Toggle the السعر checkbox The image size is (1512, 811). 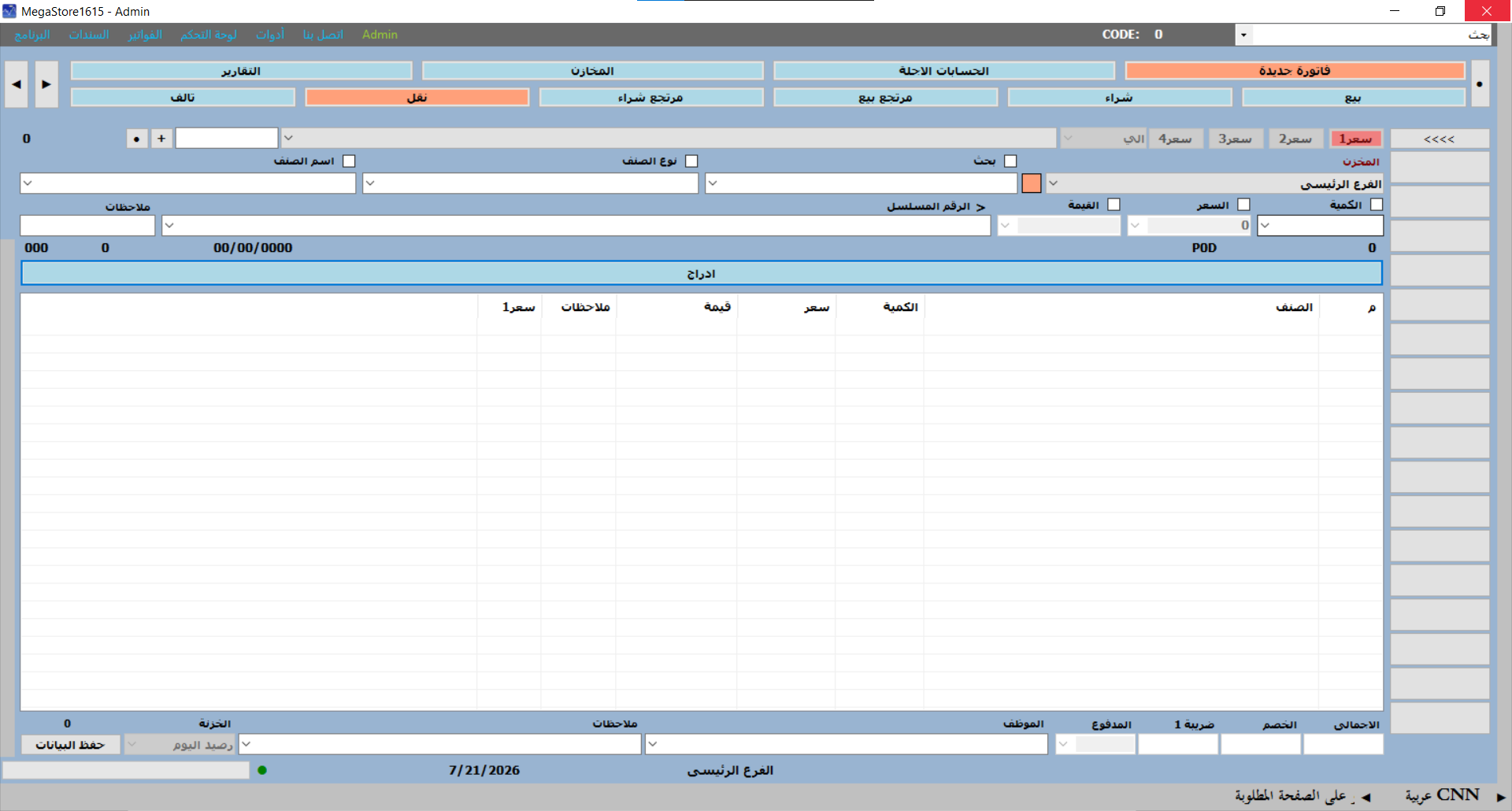point(1243,204)
